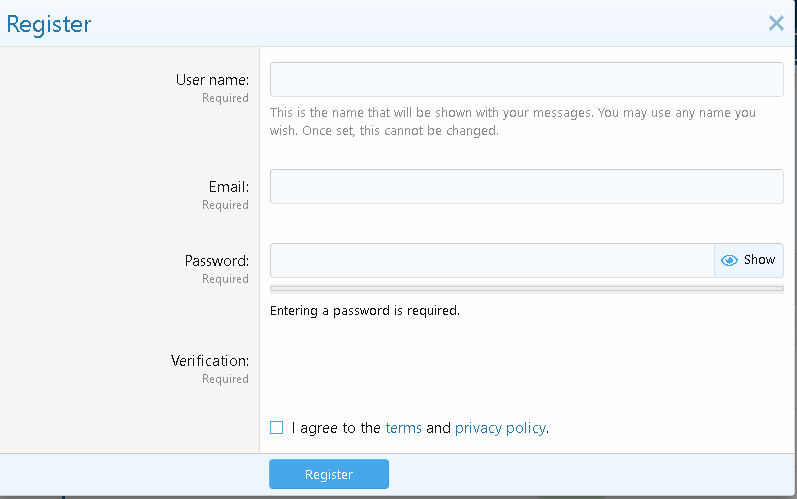The width and height of the screenshot is (797, 499).
Task: Click the "User name:" label
Action: [x=212, y=80]
